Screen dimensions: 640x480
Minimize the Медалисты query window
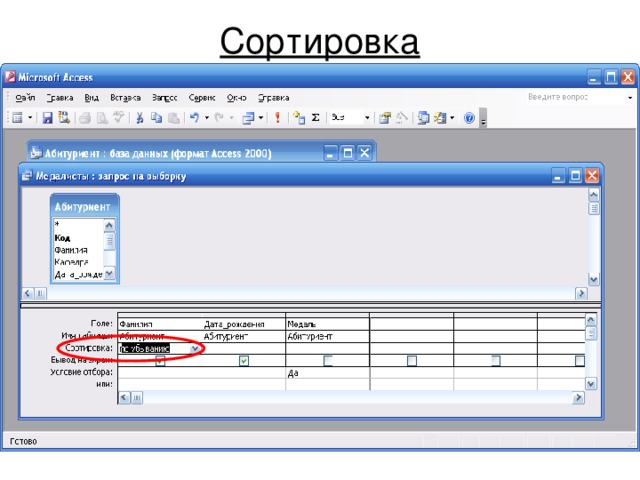558,176
